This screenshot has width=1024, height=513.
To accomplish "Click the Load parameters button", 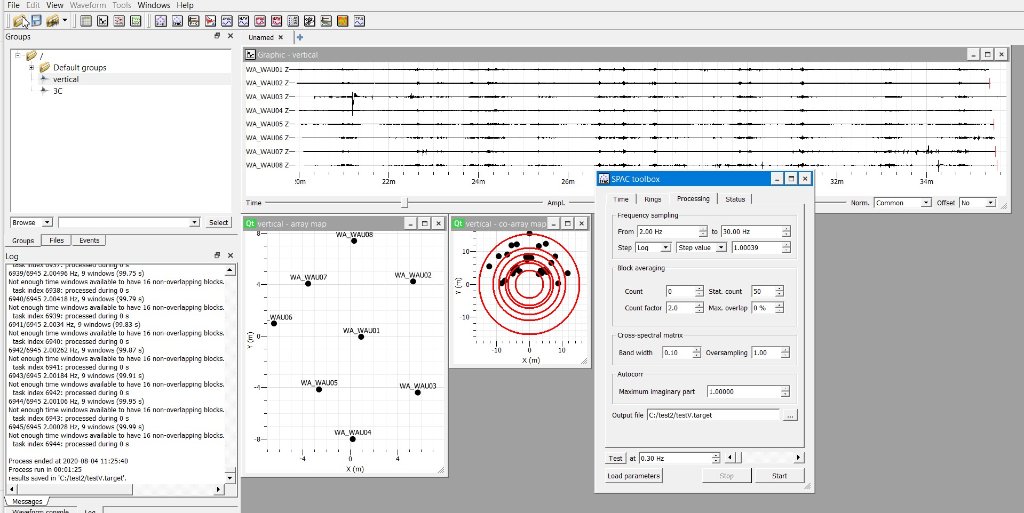I will click(634, 476).
